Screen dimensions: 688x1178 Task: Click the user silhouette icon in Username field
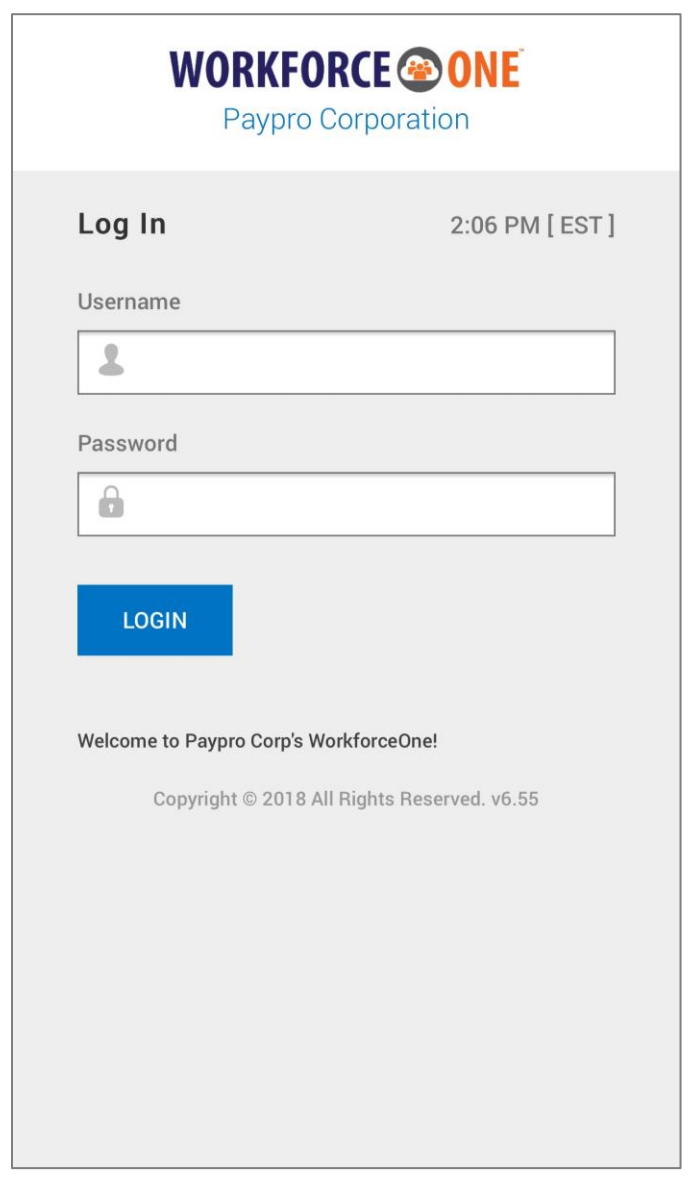tap(111, 360)
